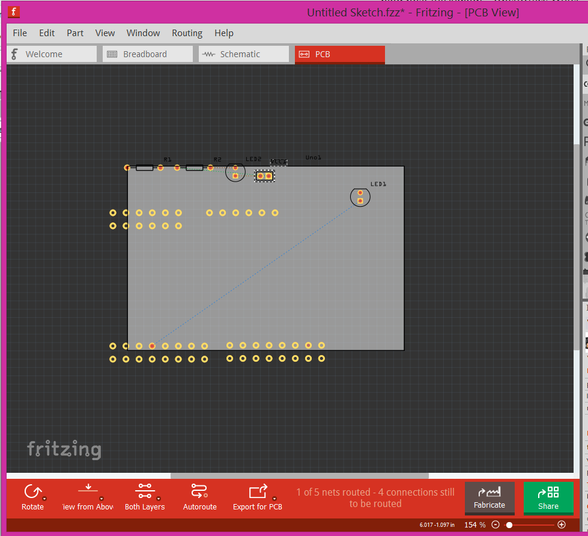588x536 pixels.
Task: Click the 154 % zoom value field
Action: 475,525
